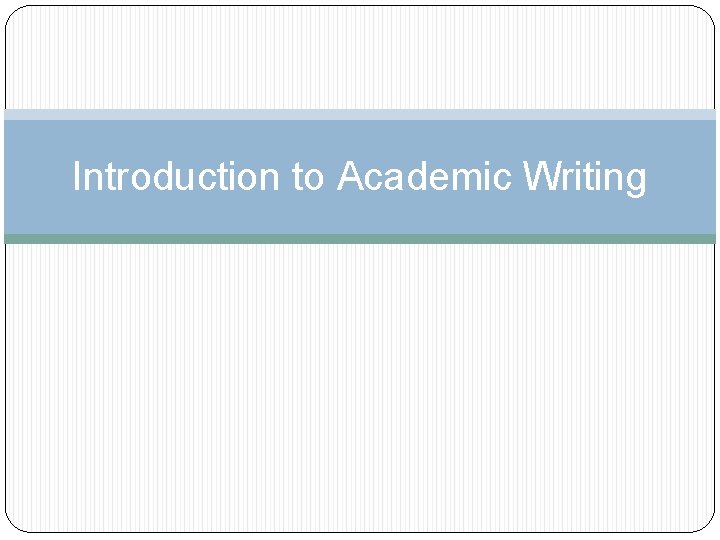This screenshot has width=720, height=540.
Task: Click the word "Academic" in the title
Action: [x=424, y=175]
